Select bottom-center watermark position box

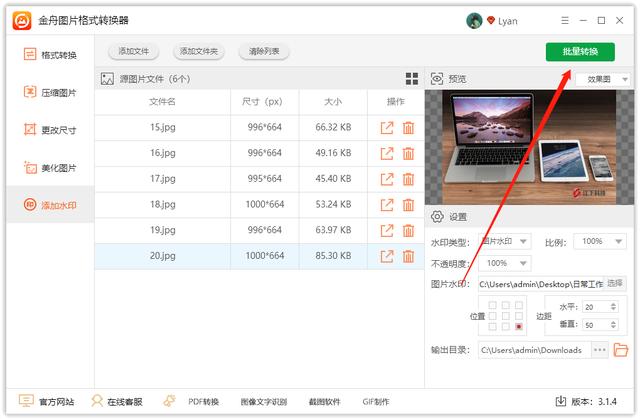pyautogui.click(x=506, y=327)
